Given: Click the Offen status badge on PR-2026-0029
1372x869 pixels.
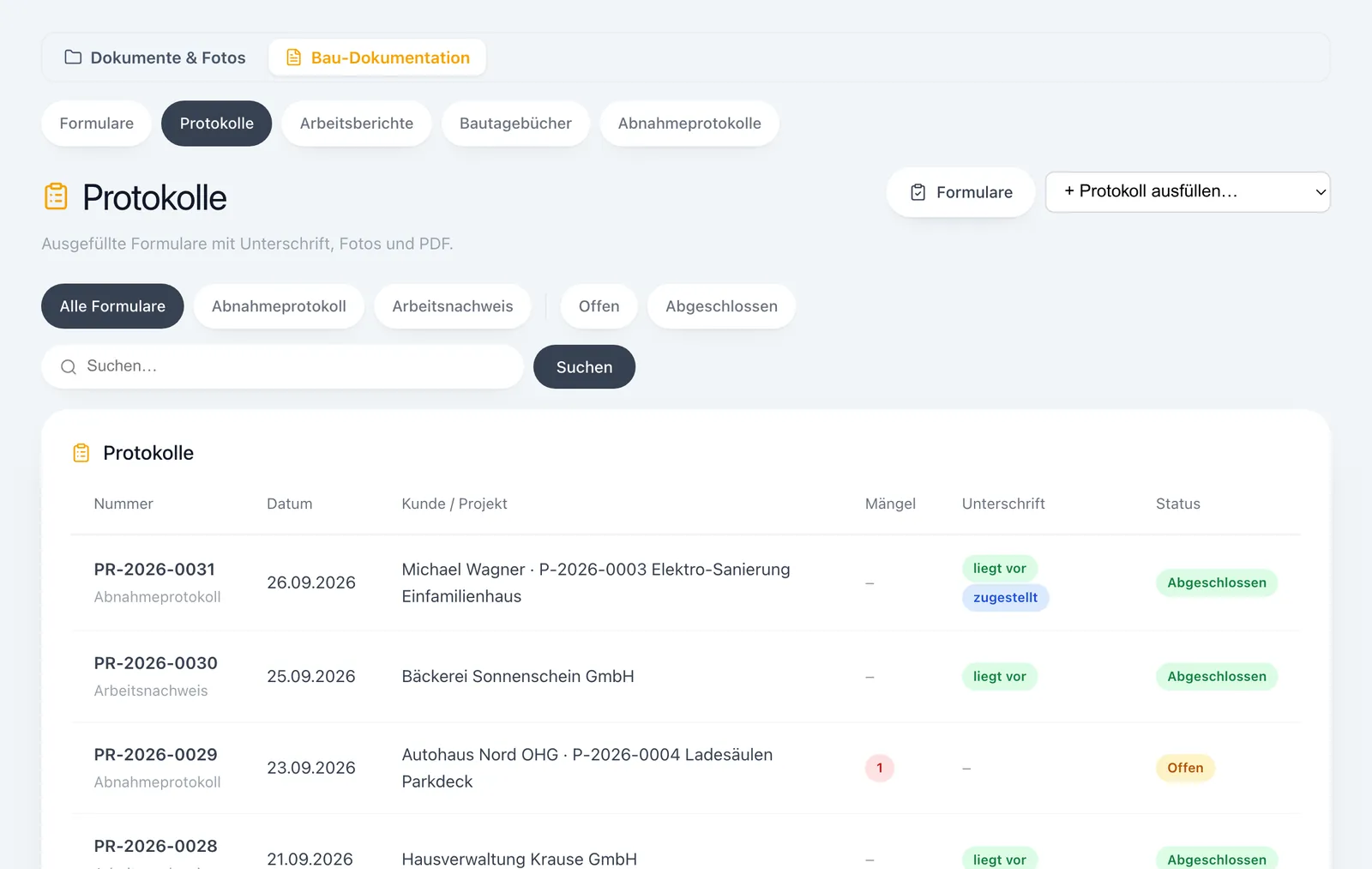Looking at the screenshot, I should point(1185,768).
